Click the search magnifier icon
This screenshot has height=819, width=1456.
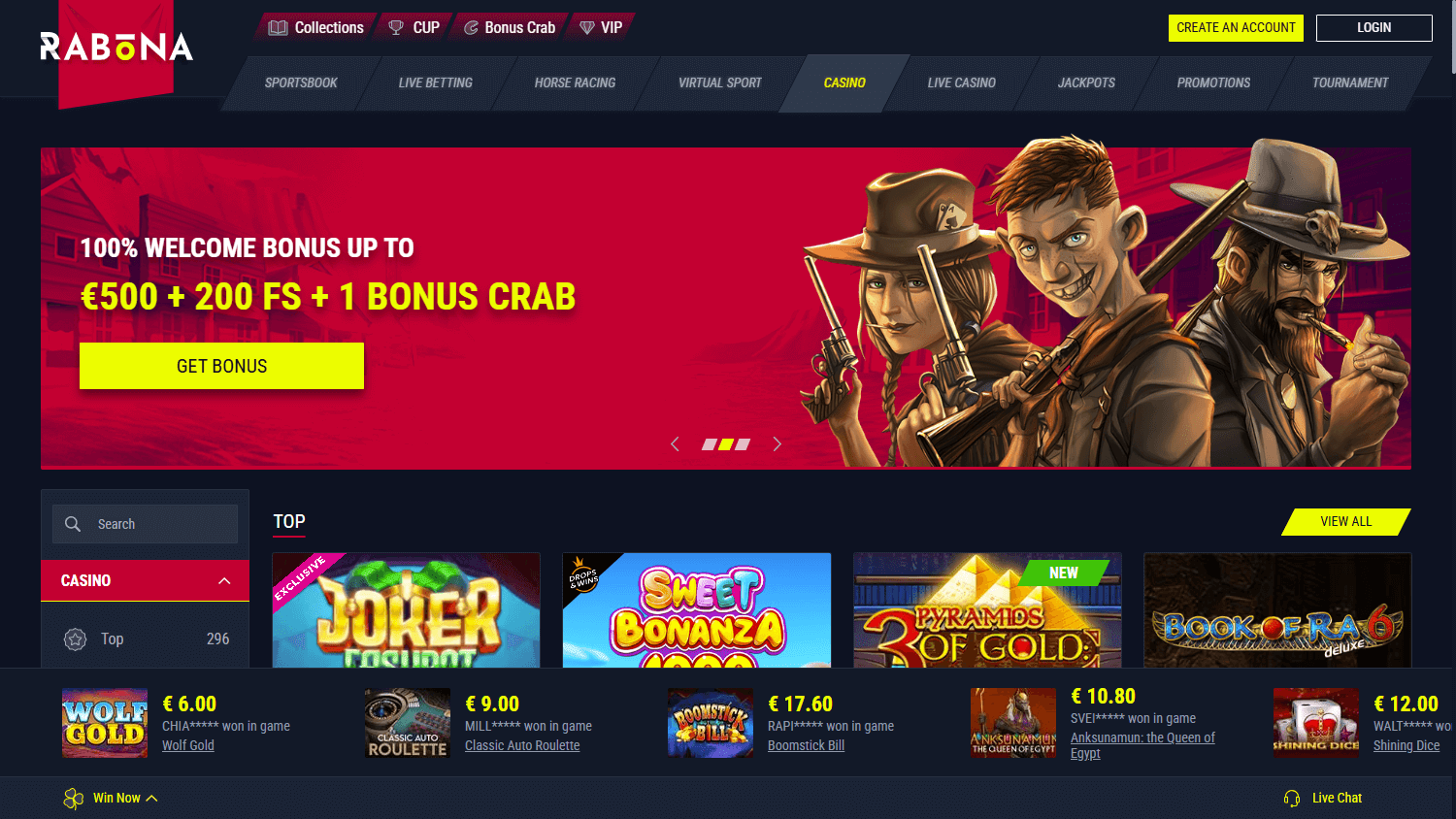[x=73, y=524]
